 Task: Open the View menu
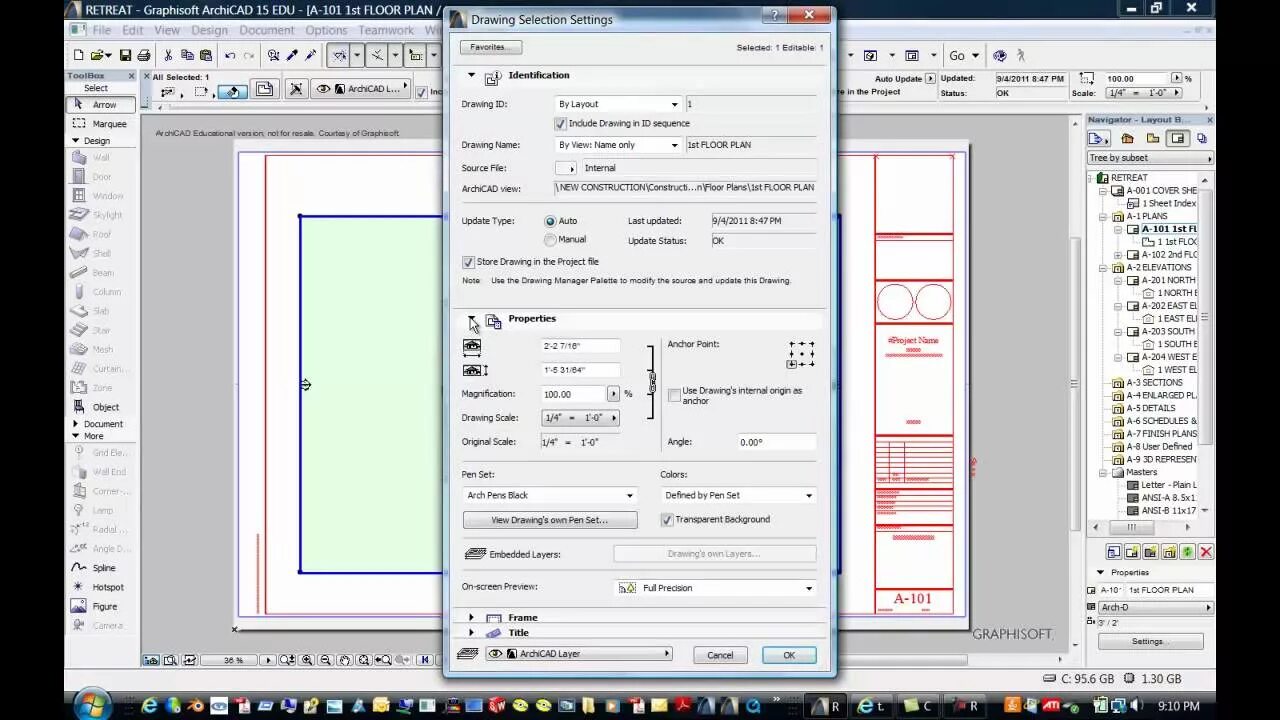click(x=167, y=30)
